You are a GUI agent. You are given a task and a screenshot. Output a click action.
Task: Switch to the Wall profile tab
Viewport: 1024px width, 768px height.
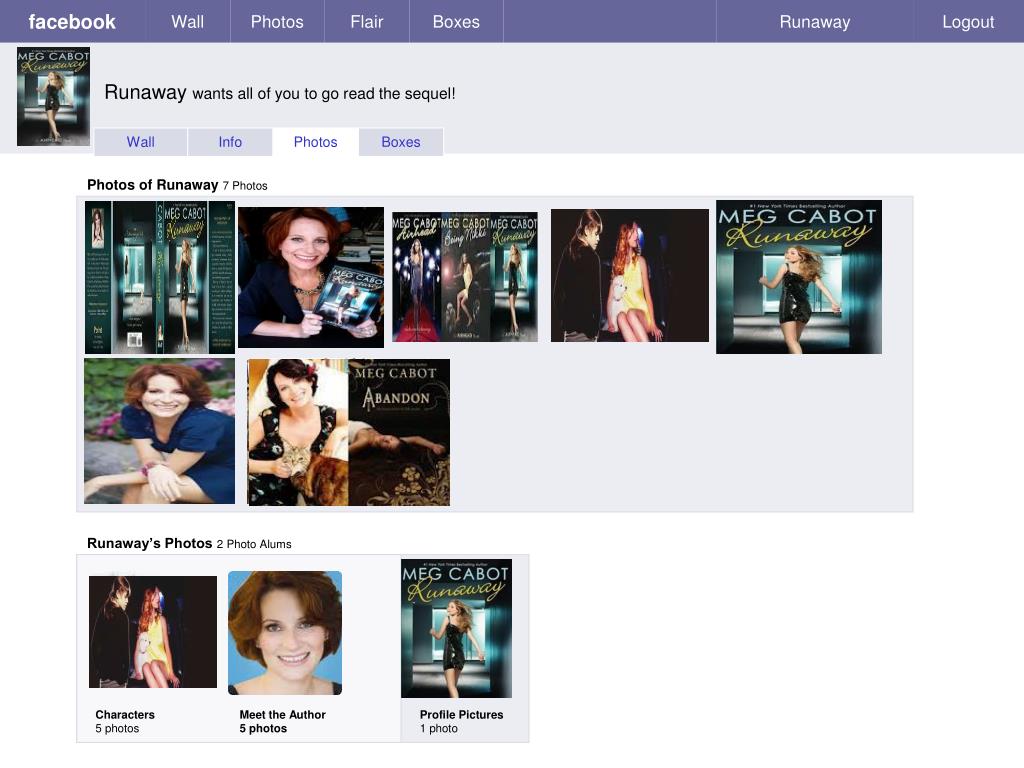click(x=140, y=142)
